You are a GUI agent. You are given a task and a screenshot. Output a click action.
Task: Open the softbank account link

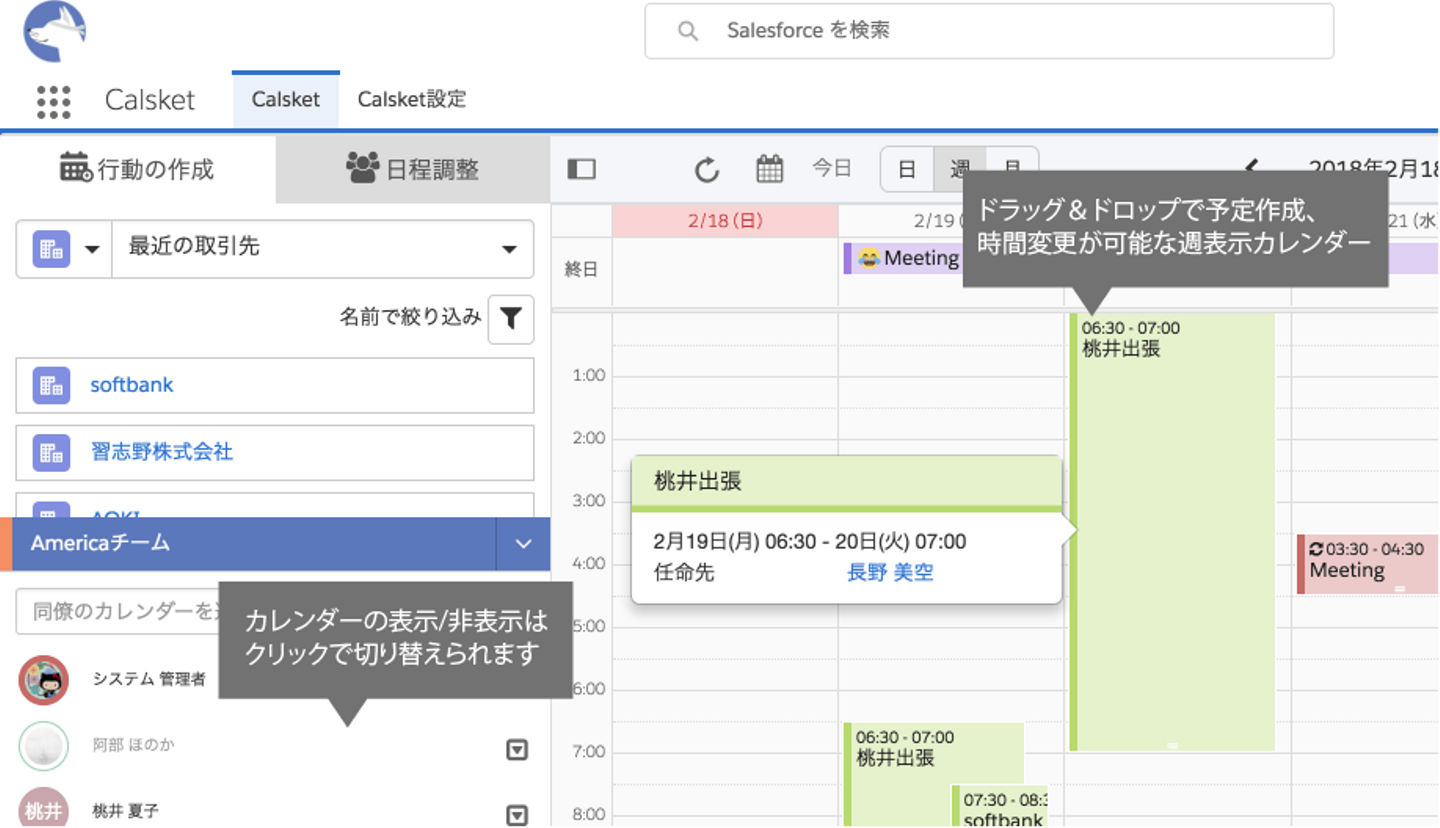pos(132,385)
